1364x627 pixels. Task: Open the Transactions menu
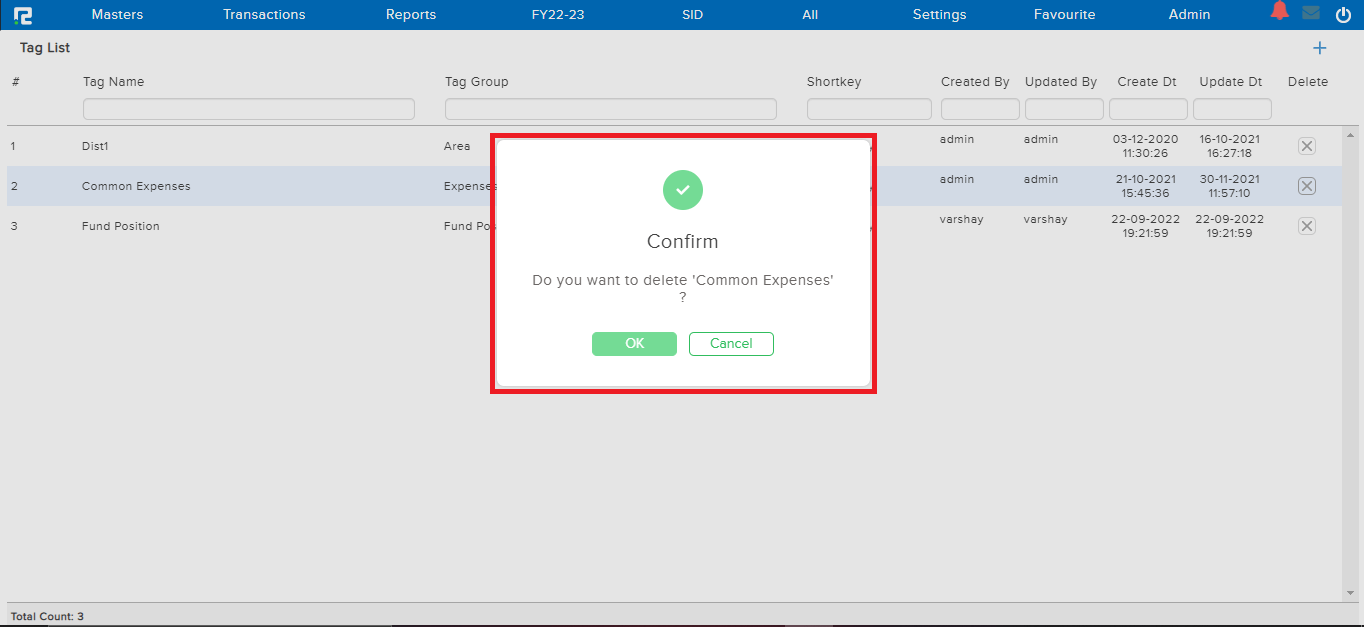pos(264,15)
